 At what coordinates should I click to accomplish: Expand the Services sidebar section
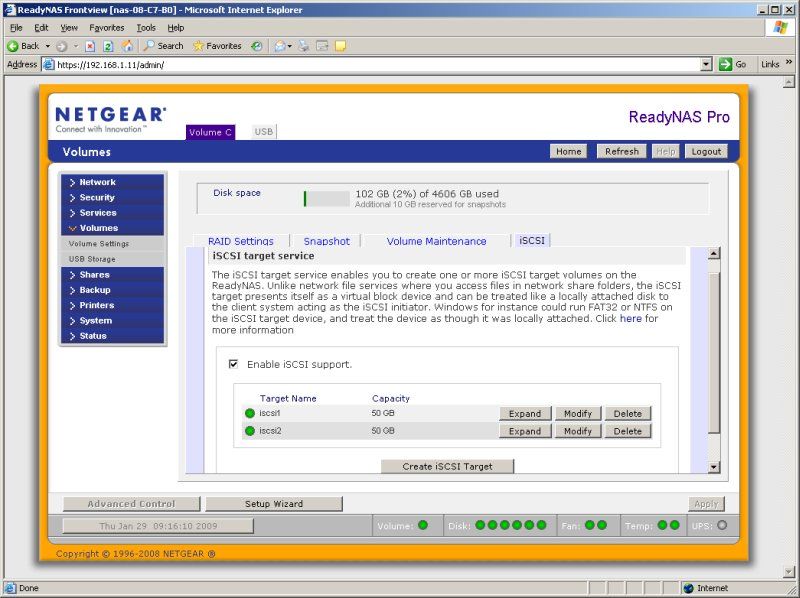pos(112,213)
